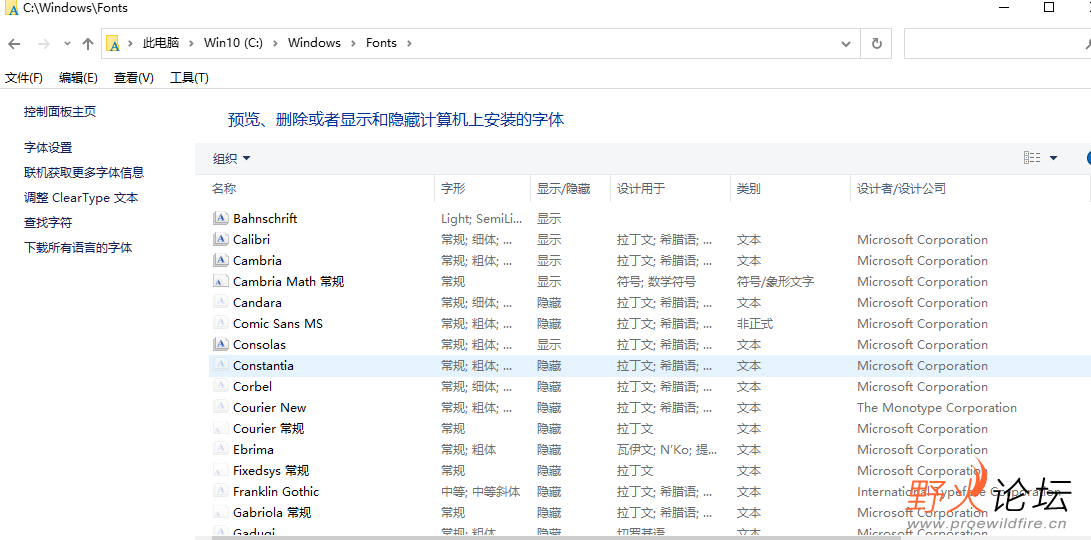Click the search box field
Viewport: 1091px width, 540px height.
[997, 43]
